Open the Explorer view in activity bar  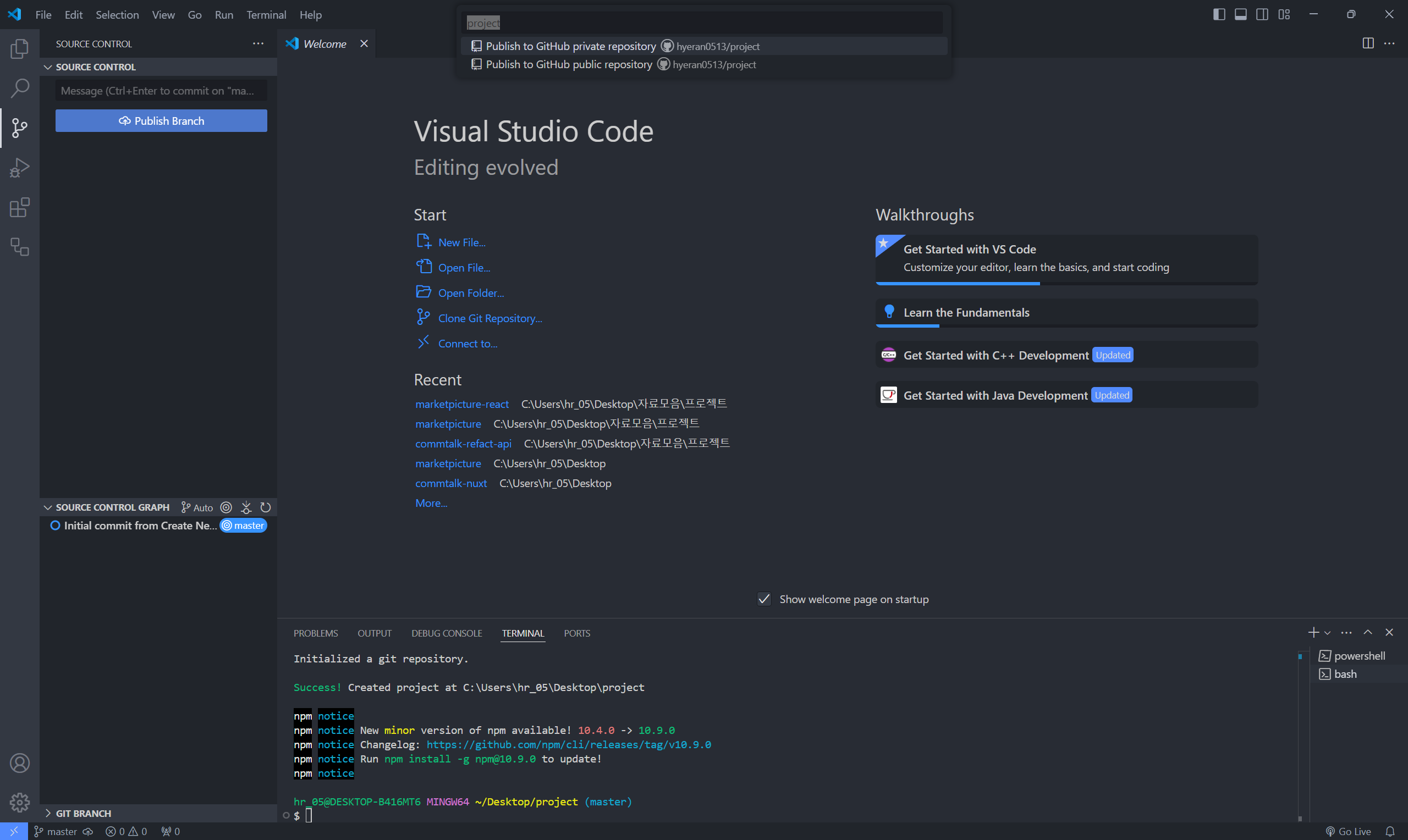click(x=19, y=49)
